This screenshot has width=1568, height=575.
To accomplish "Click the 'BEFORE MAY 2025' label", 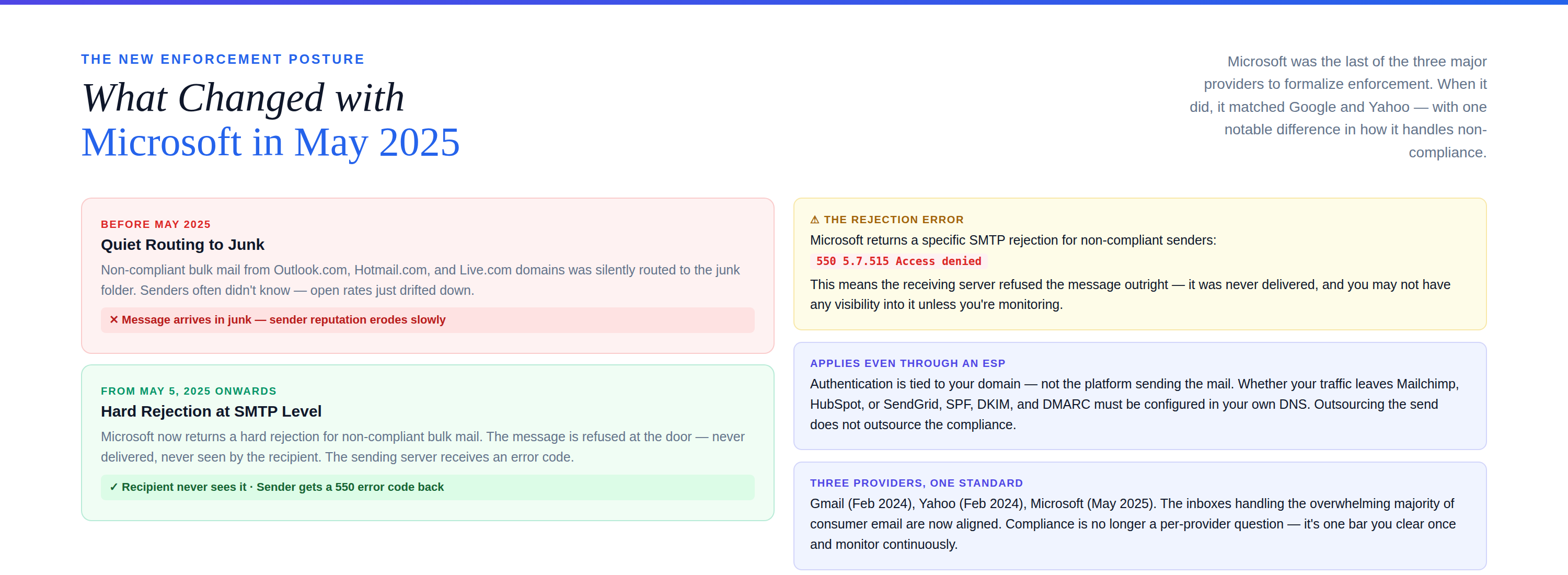I will tap(156, 225).
